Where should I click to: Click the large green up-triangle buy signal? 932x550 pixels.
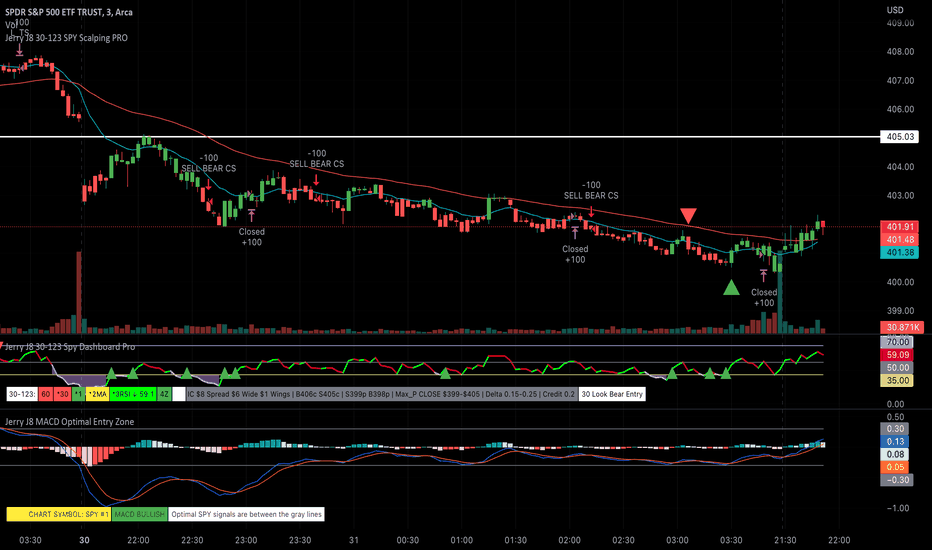coord(731,287)
